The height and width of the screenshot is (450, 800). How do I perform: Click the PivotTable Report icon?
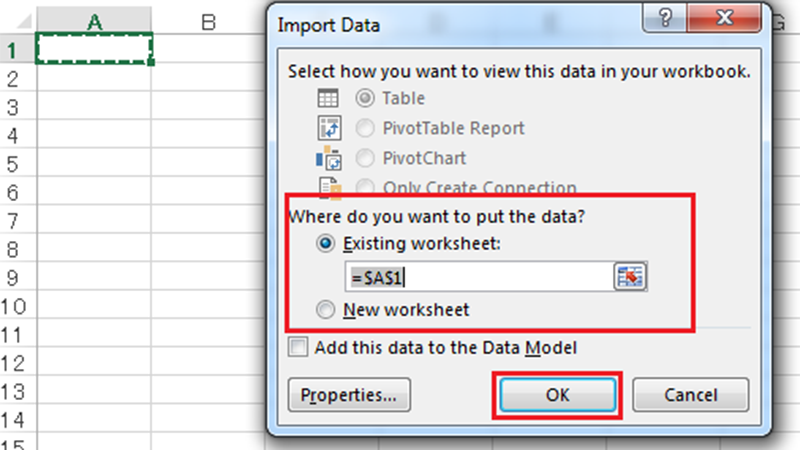click(x=329, y=128)
